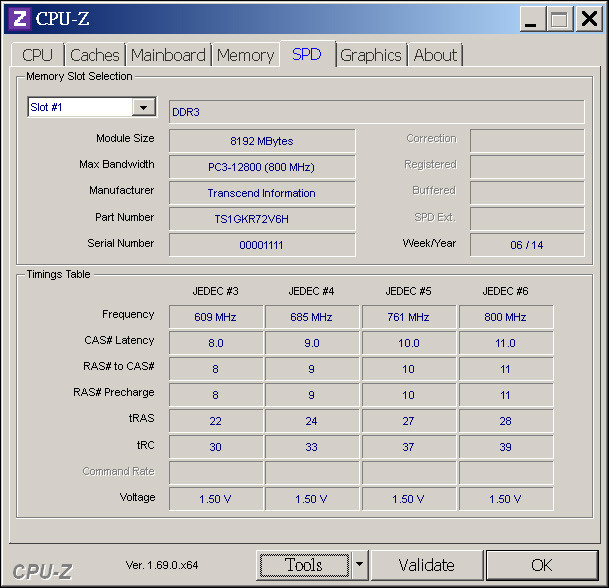Image resolution: width=609 pixels, height=588 pixels.
Task: Click the JEDEC #3 voltage 1.50 V cell
Action: (216, 499)
